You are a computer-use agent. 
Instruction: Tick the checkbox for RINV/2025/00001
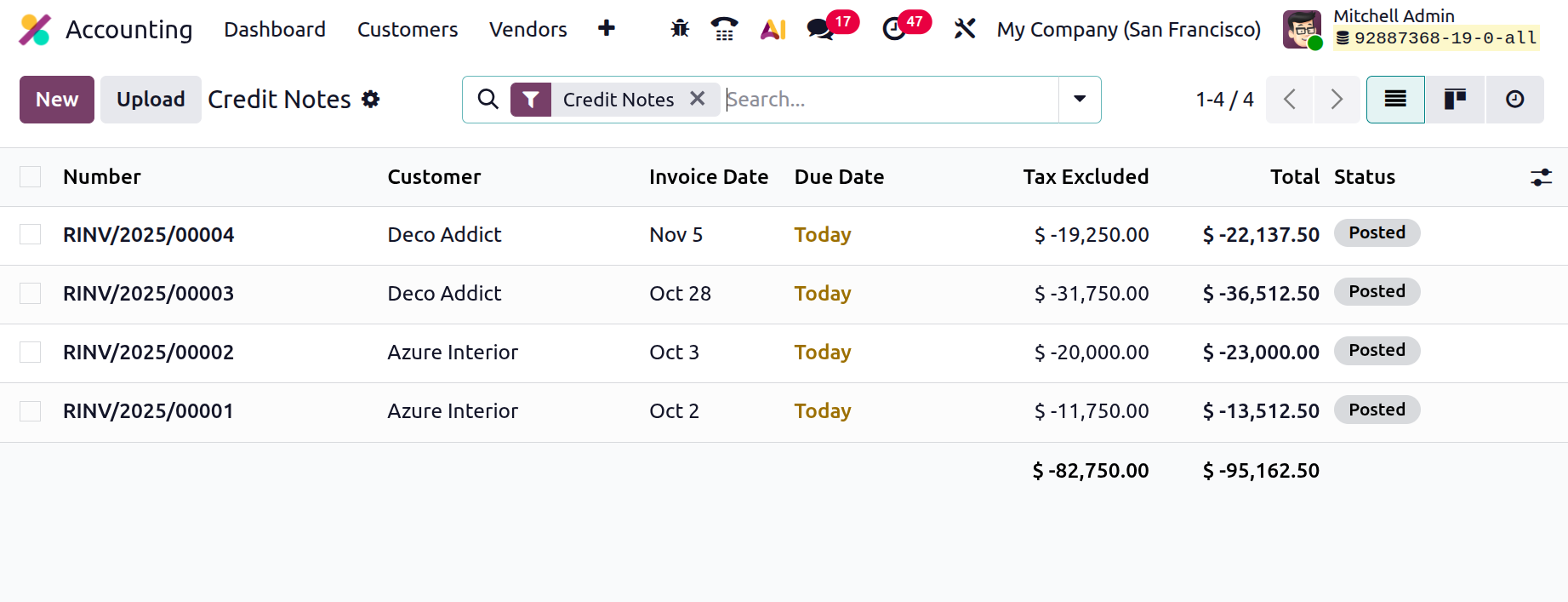click(x=31, y=411)
